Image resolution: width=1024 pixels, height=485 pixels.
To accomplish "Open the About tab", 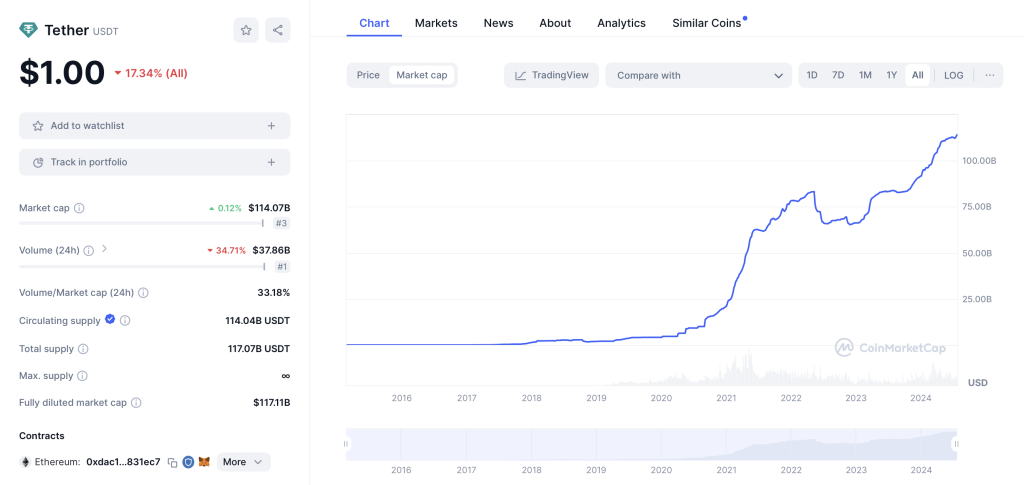I will [555, 23].
